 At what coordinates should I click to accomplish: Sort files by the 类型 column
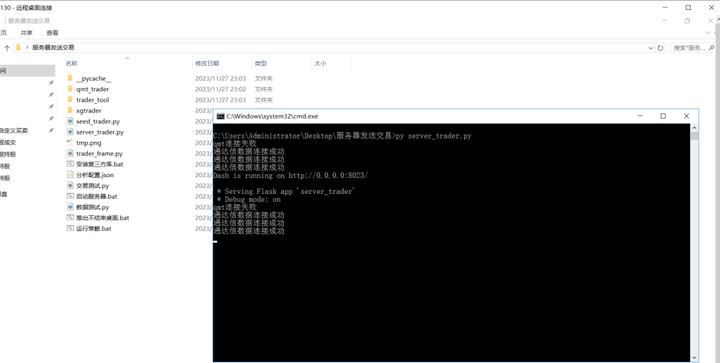click(261, 63)
